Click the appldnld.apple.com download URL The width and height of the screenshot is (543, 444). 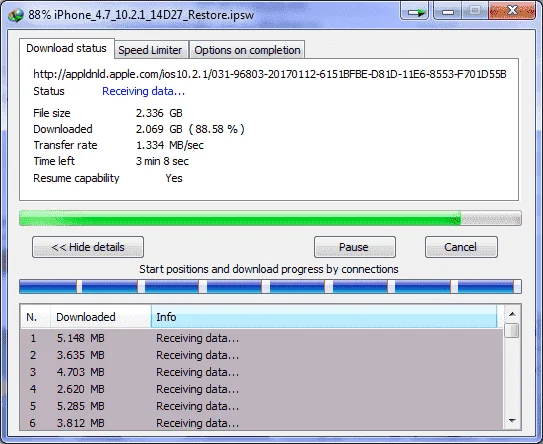pos(270,74)
